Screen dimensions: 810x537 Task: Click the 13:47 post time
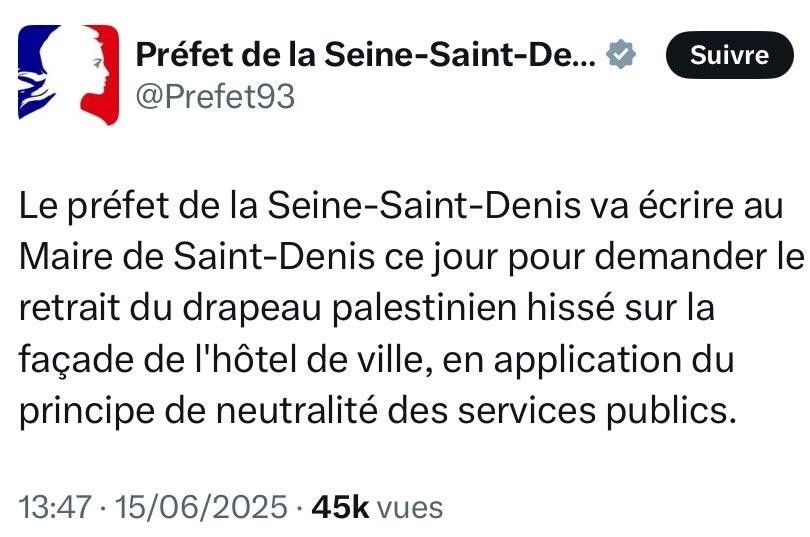click(x=53, y=507)
